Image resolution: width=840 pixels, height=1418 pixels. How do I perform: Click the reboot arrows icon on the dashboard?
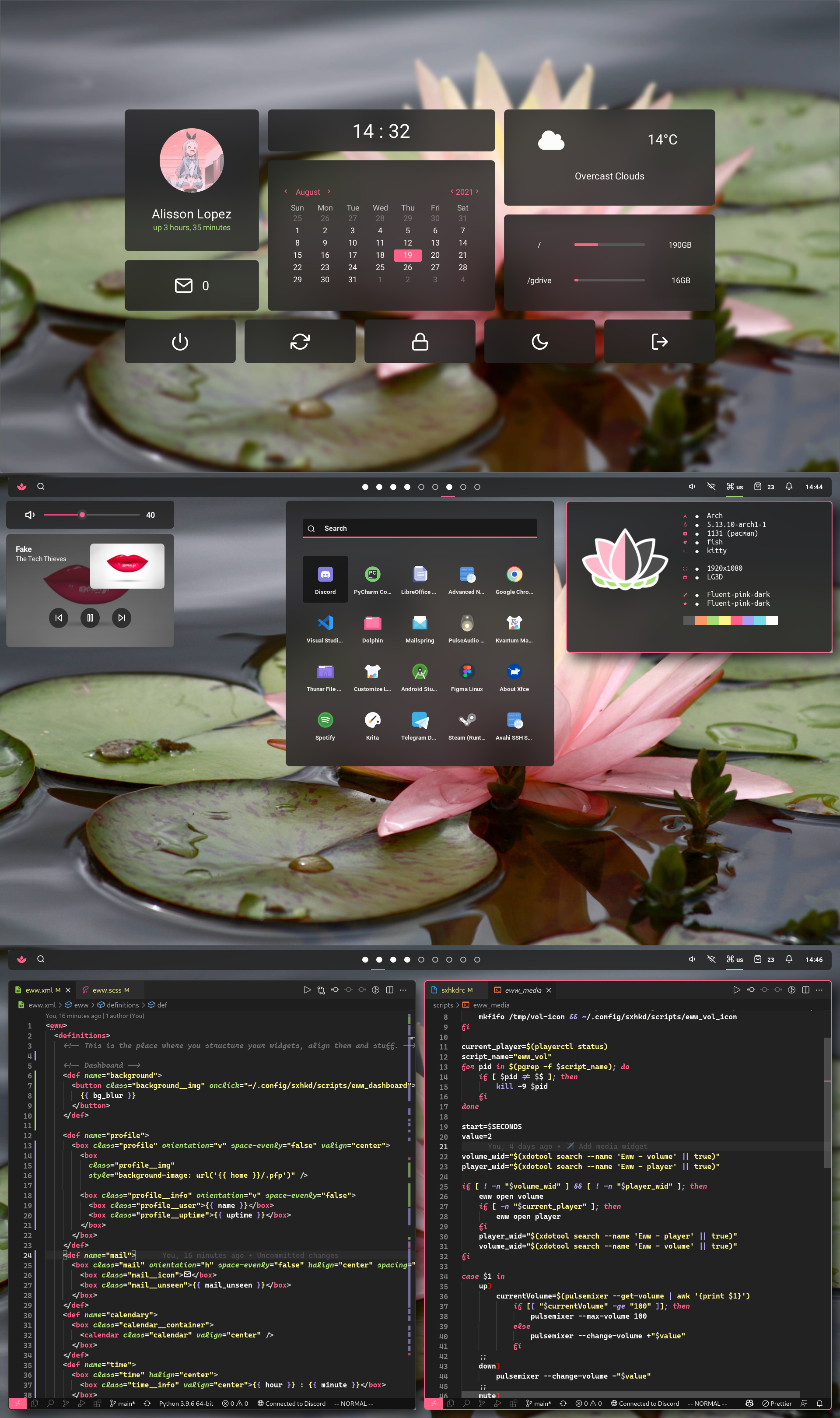300,341
